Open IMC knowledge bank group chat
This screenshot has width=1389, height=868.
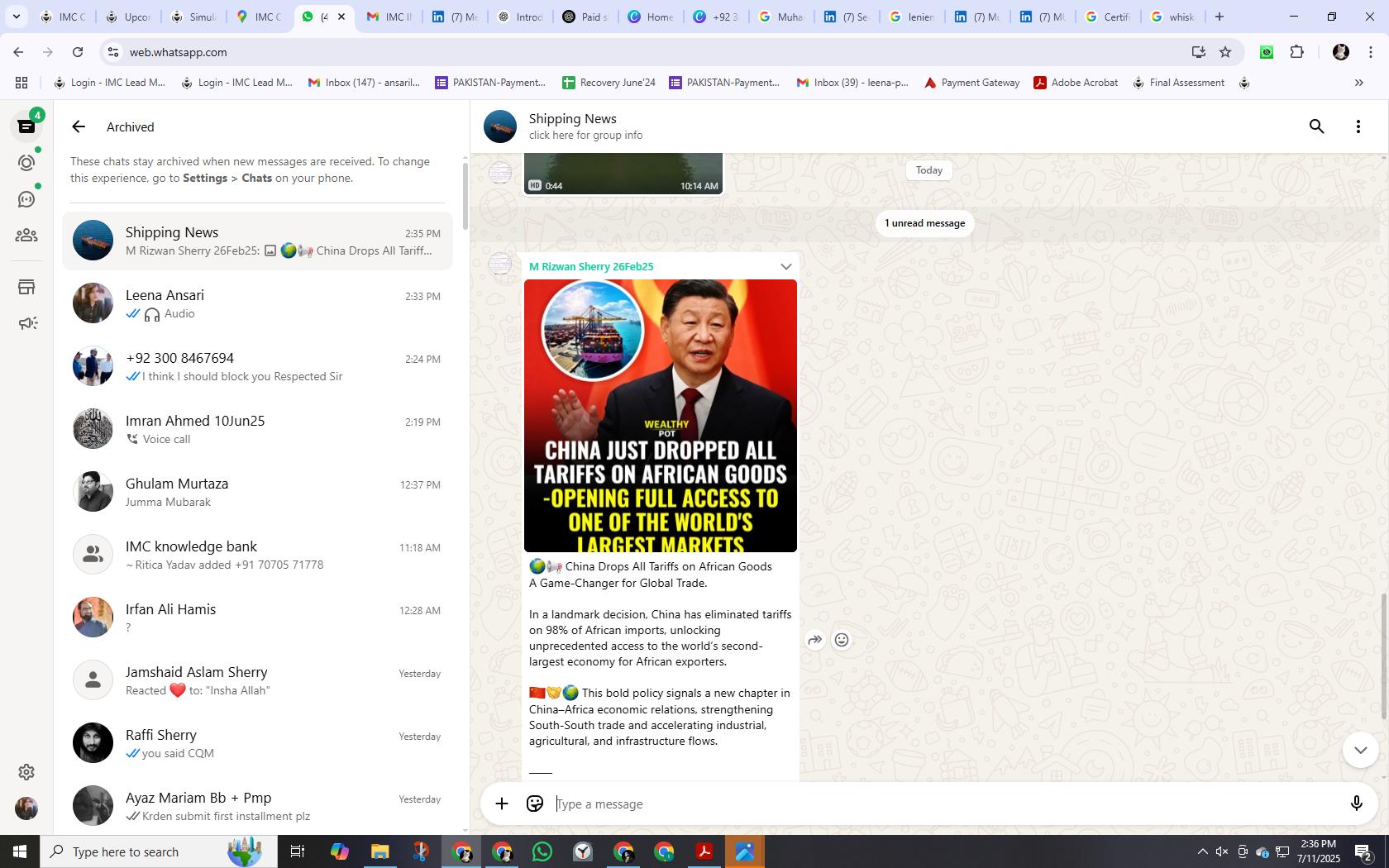coord(257,555)
